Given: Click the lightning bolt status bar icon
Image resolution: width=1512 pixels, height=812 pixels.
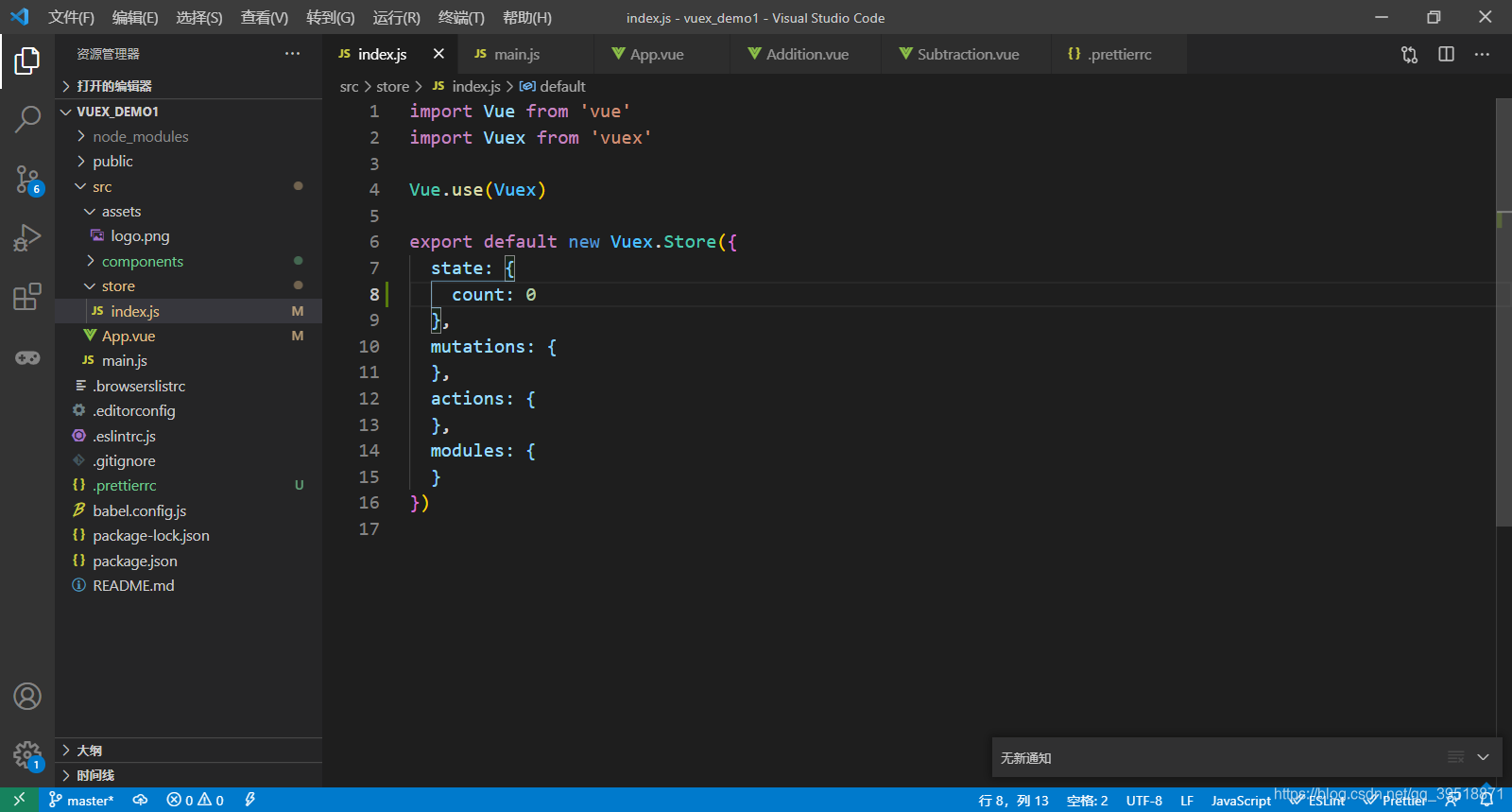Looking at the screenshot, I should pos(249,800).
